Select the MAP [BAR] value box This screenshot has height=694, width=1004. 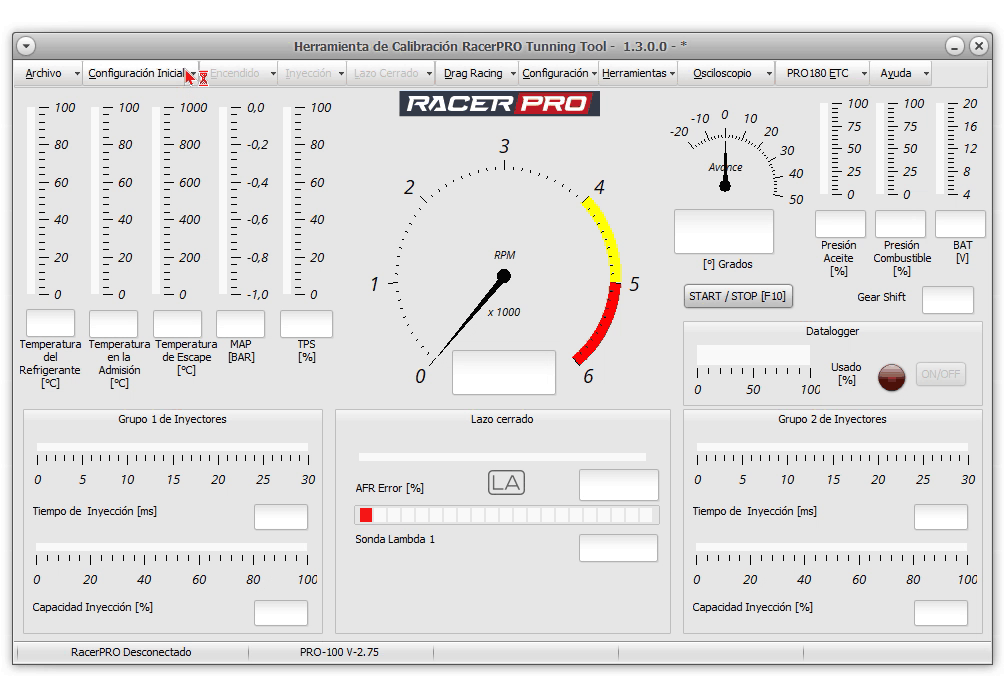coord(240,323)
